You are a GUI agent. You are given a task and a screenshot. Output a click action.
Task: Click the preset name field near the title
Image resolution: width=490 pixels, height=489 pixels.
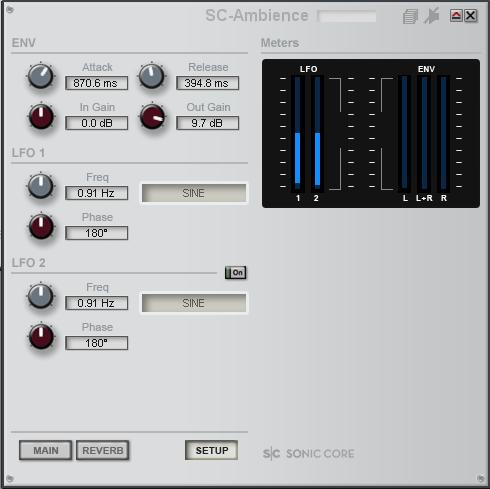[347, 16]
